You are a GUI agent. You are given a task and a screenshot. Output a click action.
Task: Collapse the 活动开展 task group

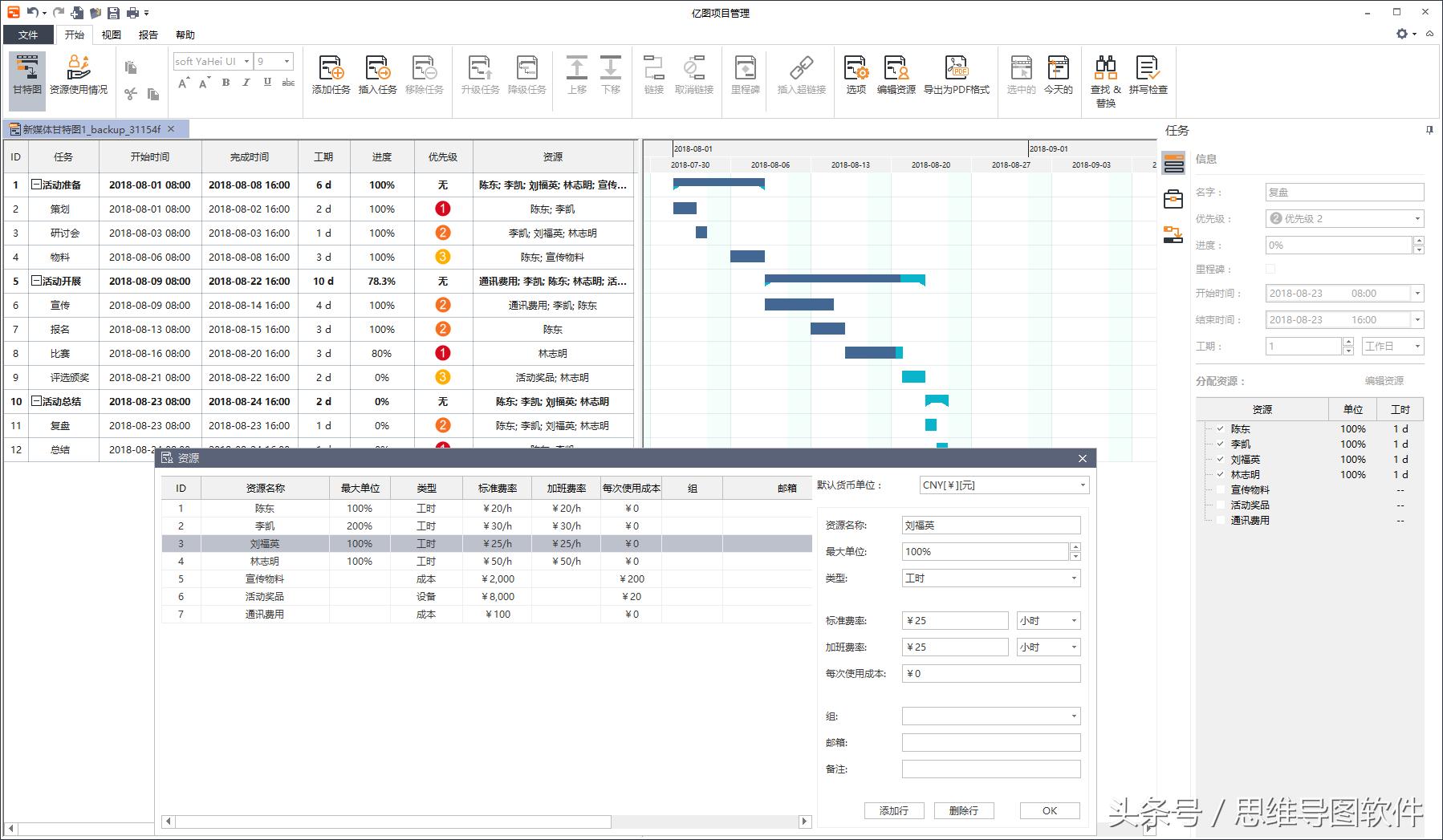pos(36,281)
